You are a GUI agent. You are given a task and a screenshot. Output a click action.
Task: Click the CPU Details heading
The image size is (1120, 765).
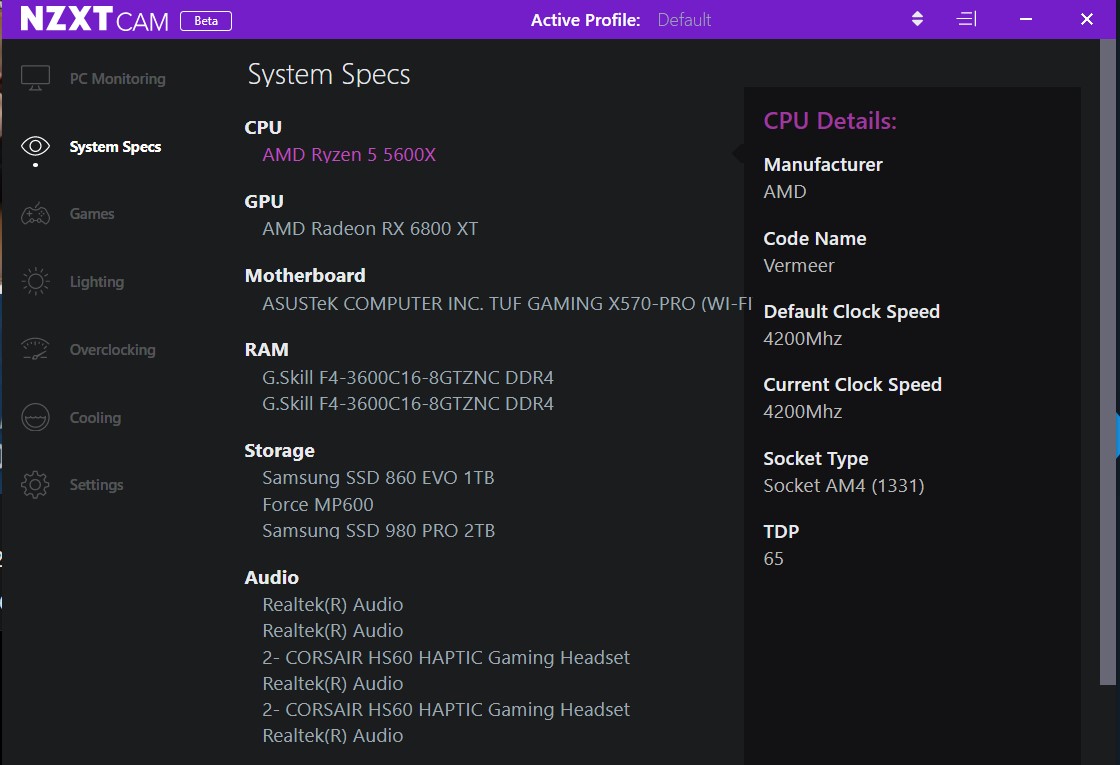(830, 121)
